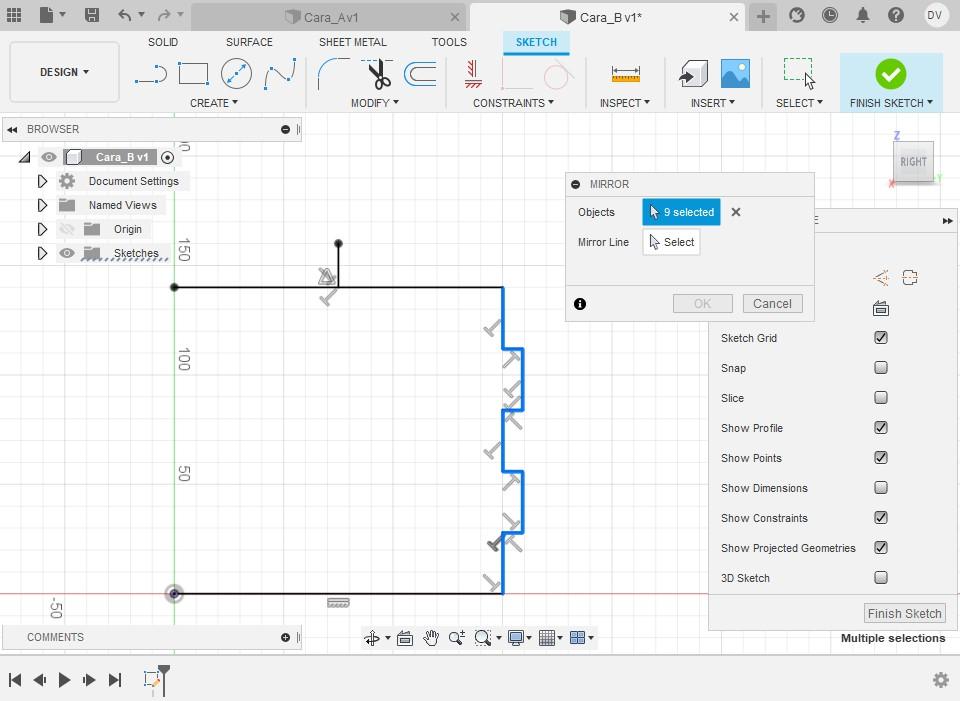Viewport: 960px width, 701px height.
Task: Open the Extensions icon in the title bar
Action: (797, 15)
